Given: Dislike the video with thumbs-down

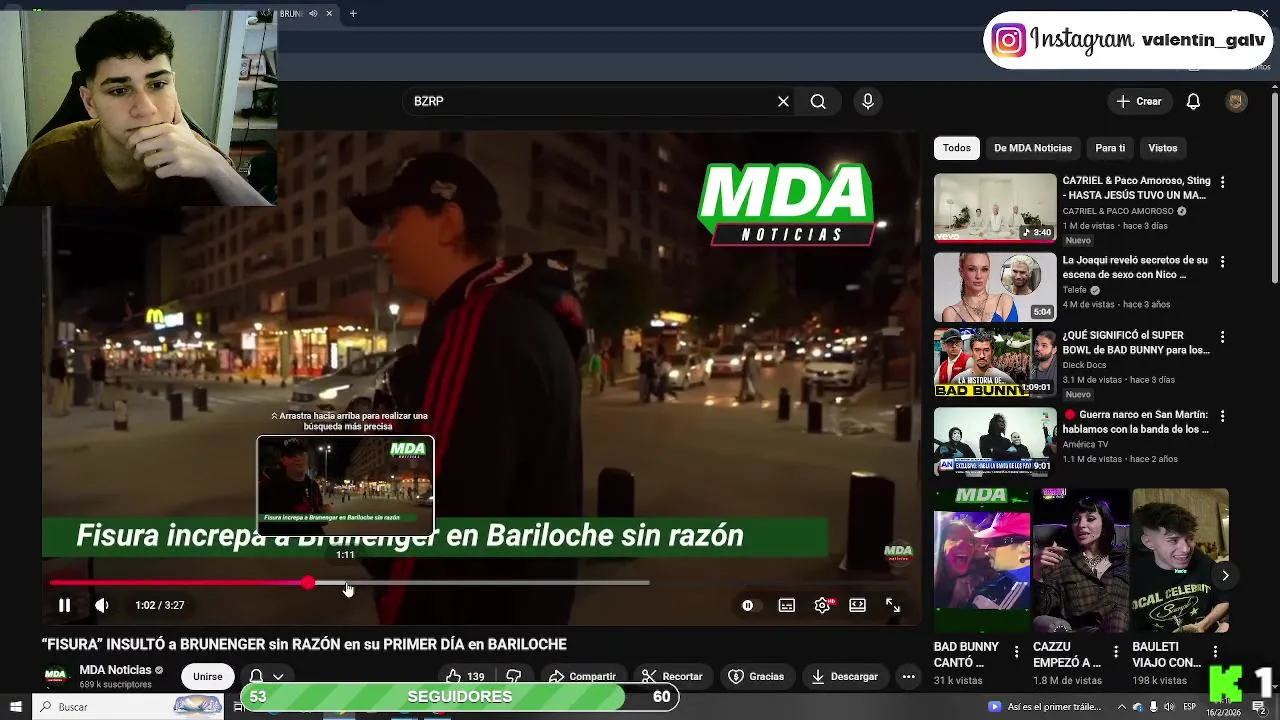Looking at the screenshot, I should coord(513,676).
